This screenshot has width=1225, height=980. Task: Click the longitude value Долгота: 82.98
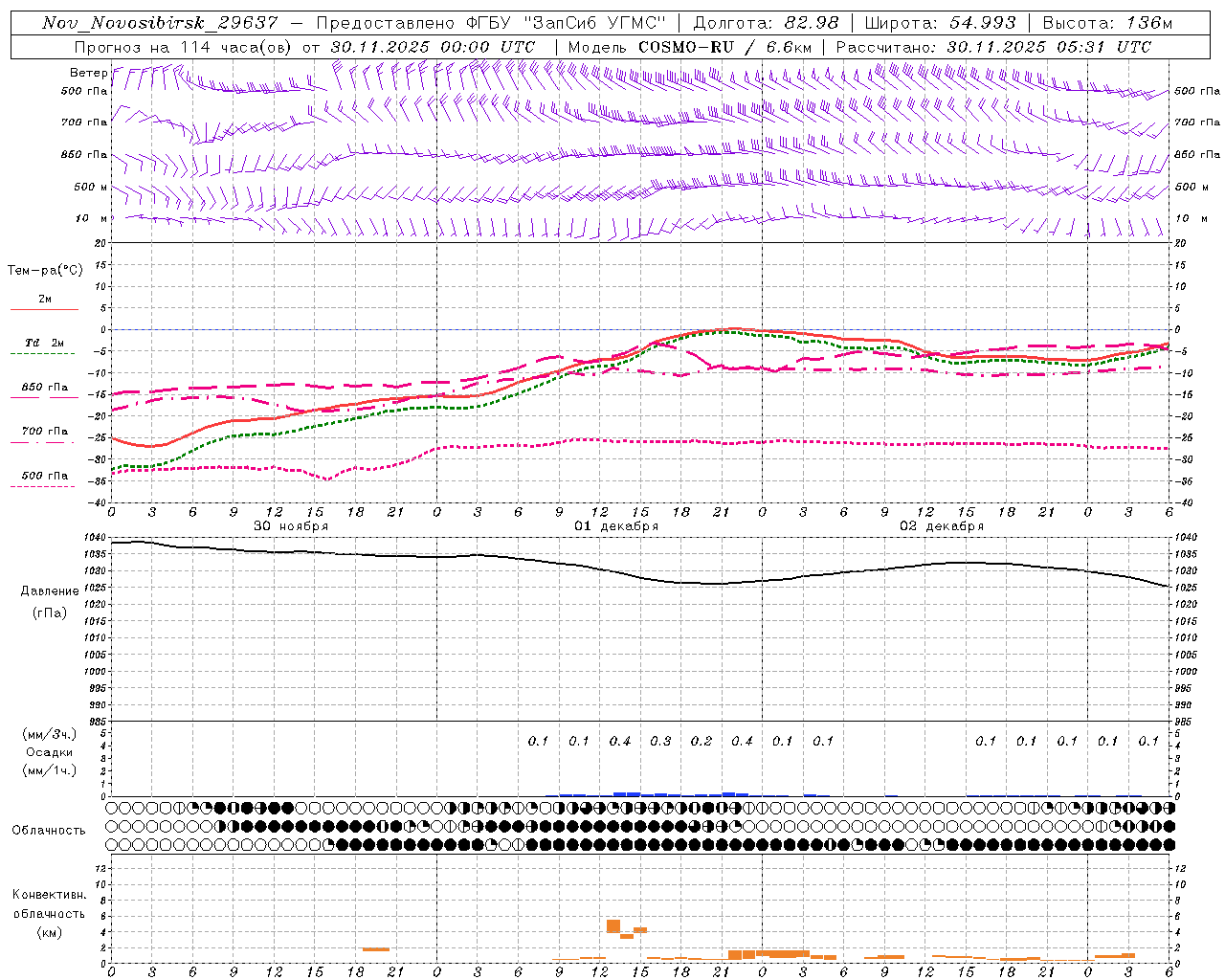pos(766,23)
